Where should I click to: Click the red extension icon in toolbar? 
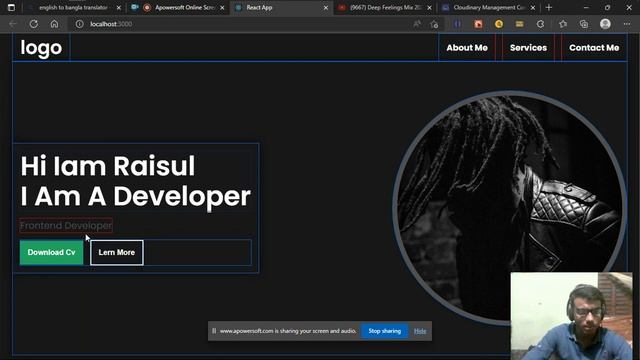tap(478, 24)
